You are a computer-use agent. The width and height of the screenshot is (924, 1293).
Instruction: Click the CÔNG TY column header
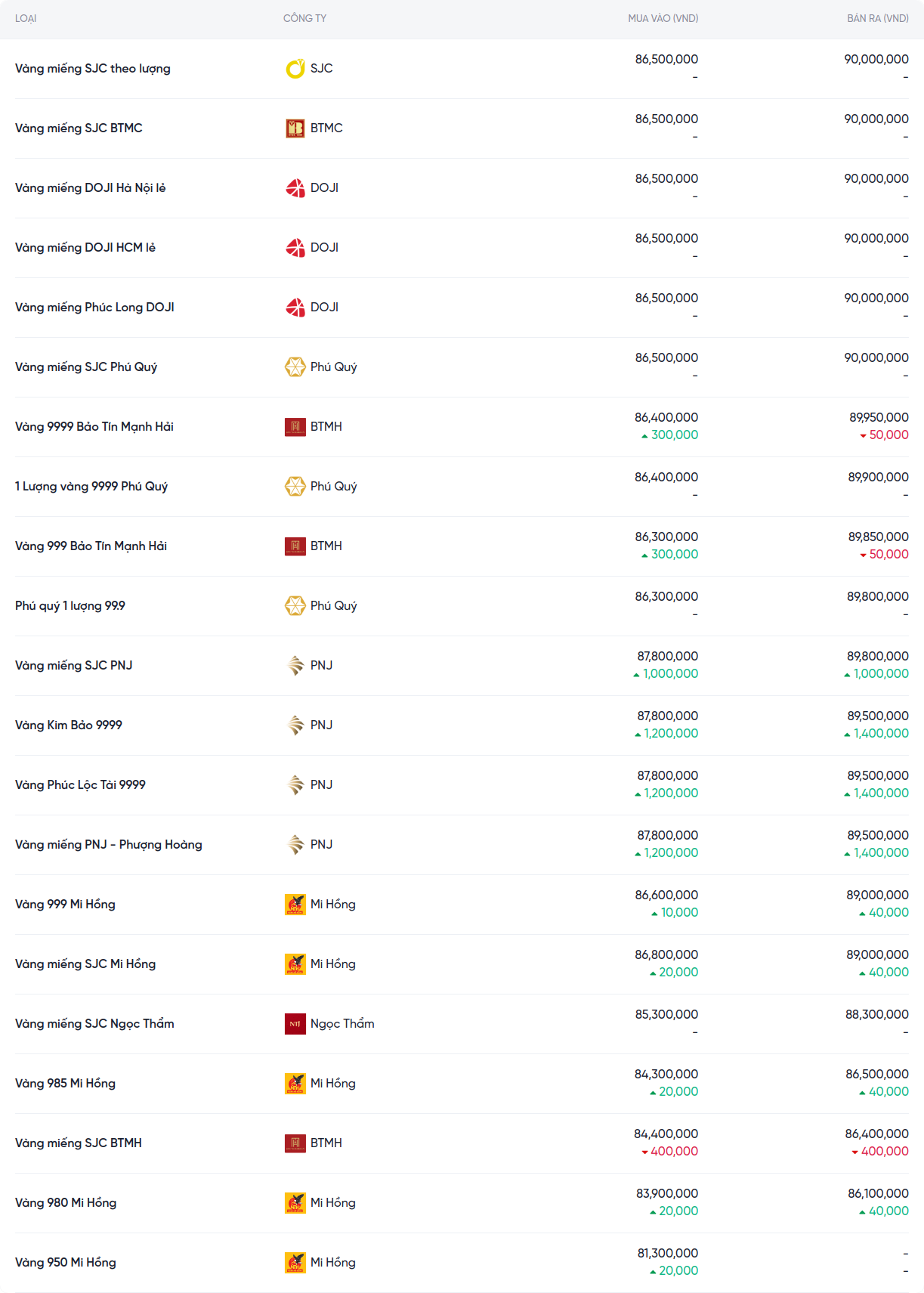(304, 18)
